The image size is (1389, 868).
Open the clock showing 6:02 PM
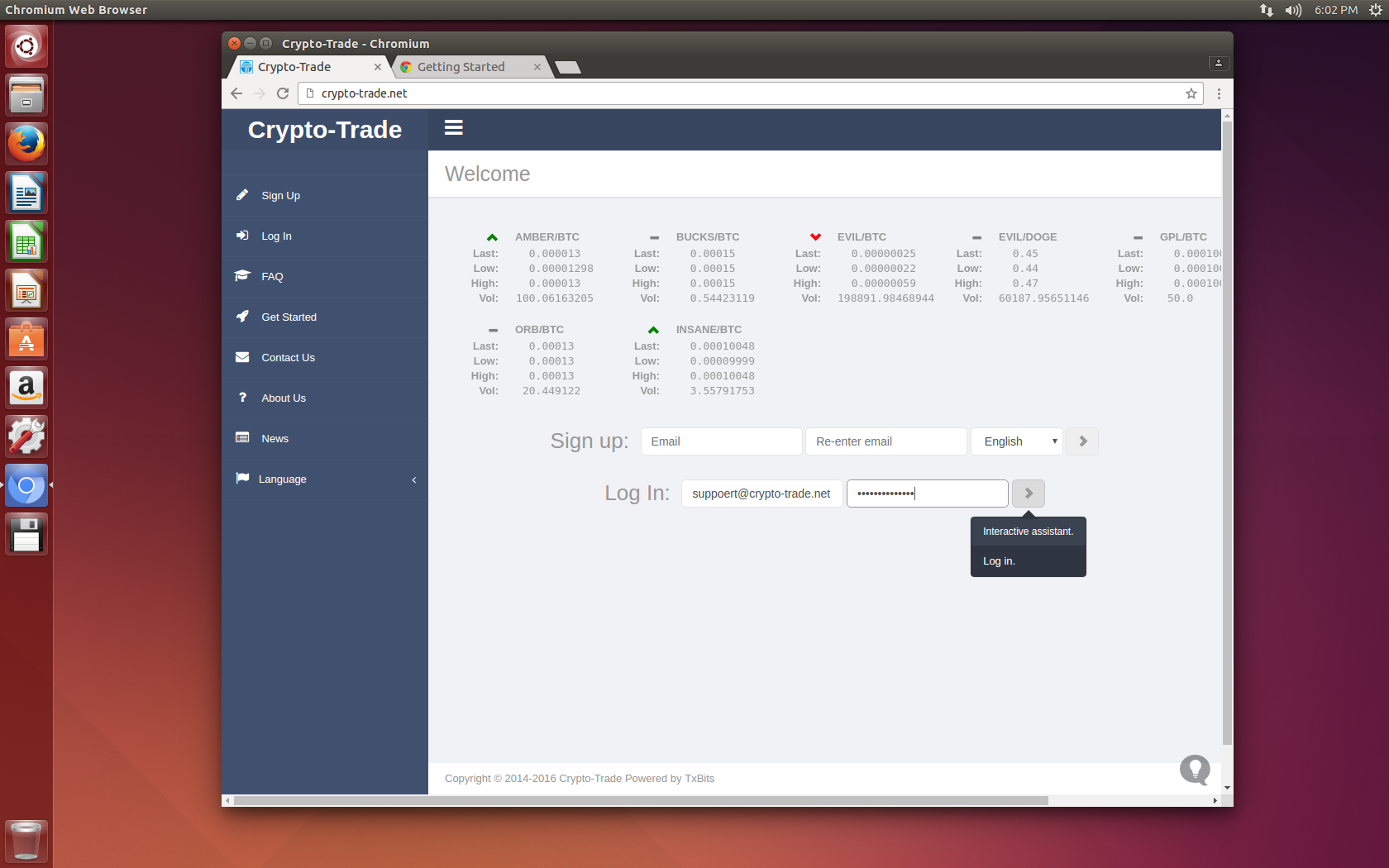pyautogui.click(x=1336, y=10)
